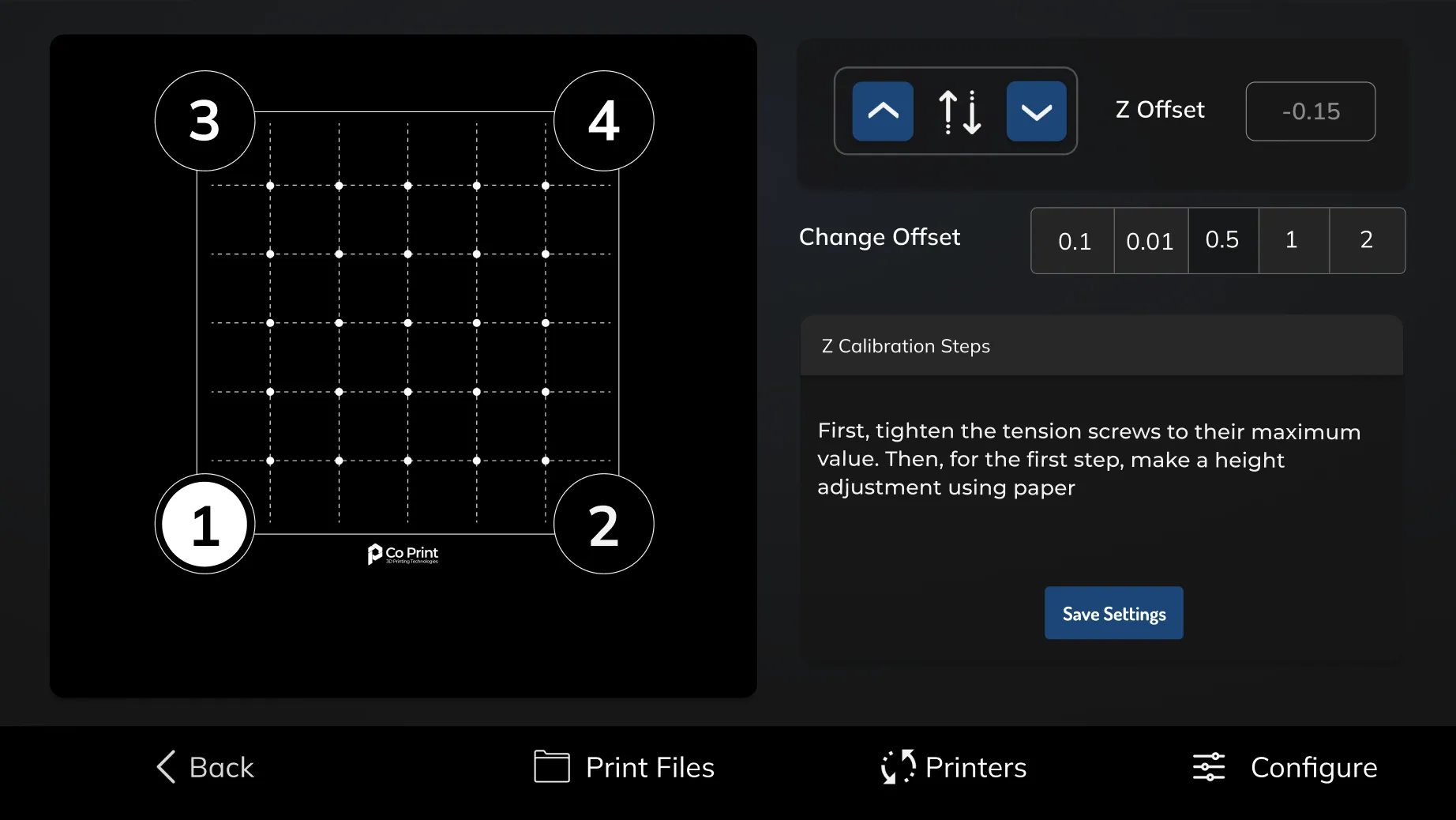Click the up-down arrows Z movement icon
Screen dimensions: 1456x820
[x=959, y=111]
